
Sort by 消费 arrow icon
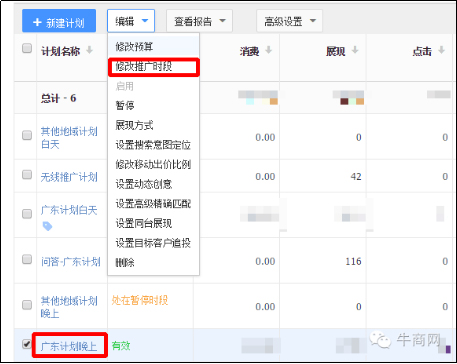[268, 51]
